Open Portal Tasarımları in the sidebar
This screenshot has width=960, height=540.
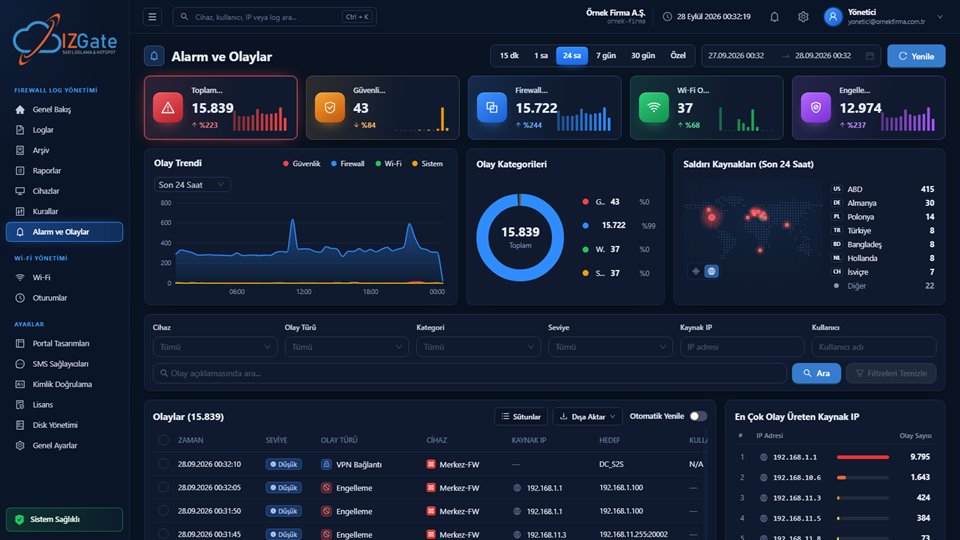coord(64,343)
